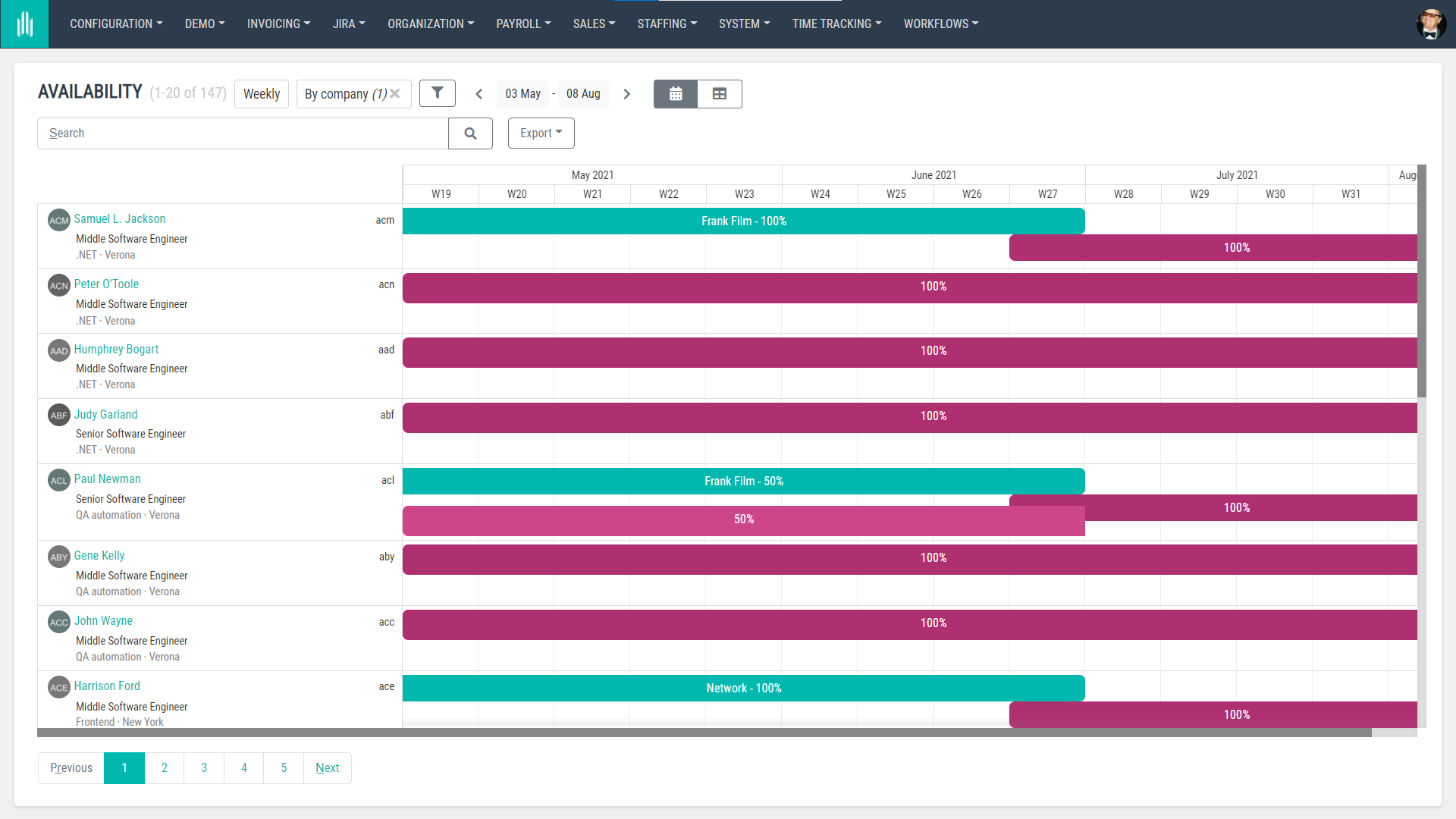Select Paul Newman's 'Frank Film - 50%' allocation bar
This screenshot has width=1456, height=819.
point(743,481)
